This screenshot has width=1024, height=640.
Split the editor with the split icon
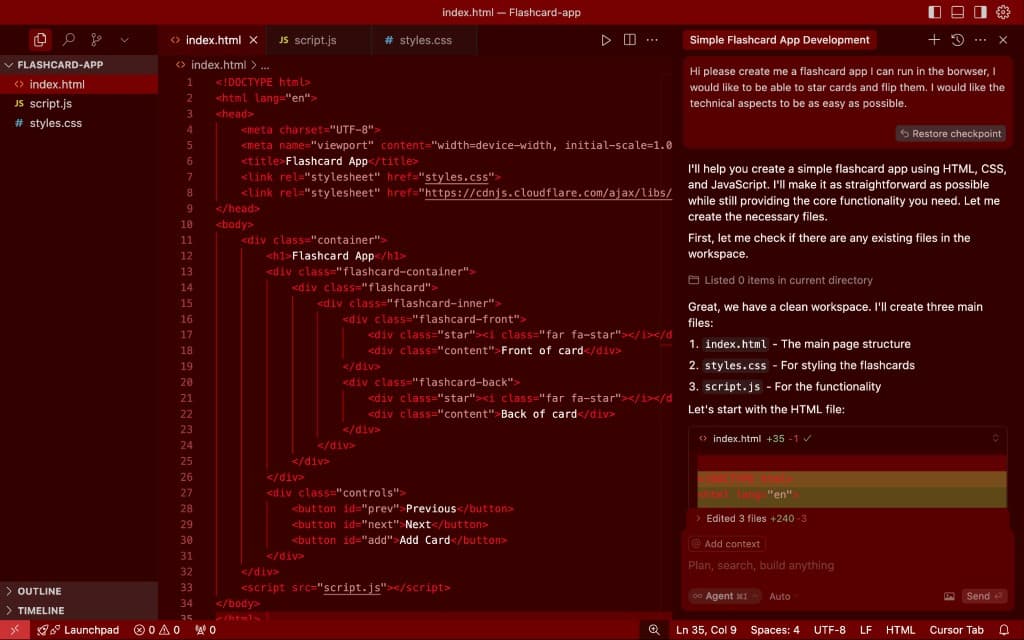[629, 39]
